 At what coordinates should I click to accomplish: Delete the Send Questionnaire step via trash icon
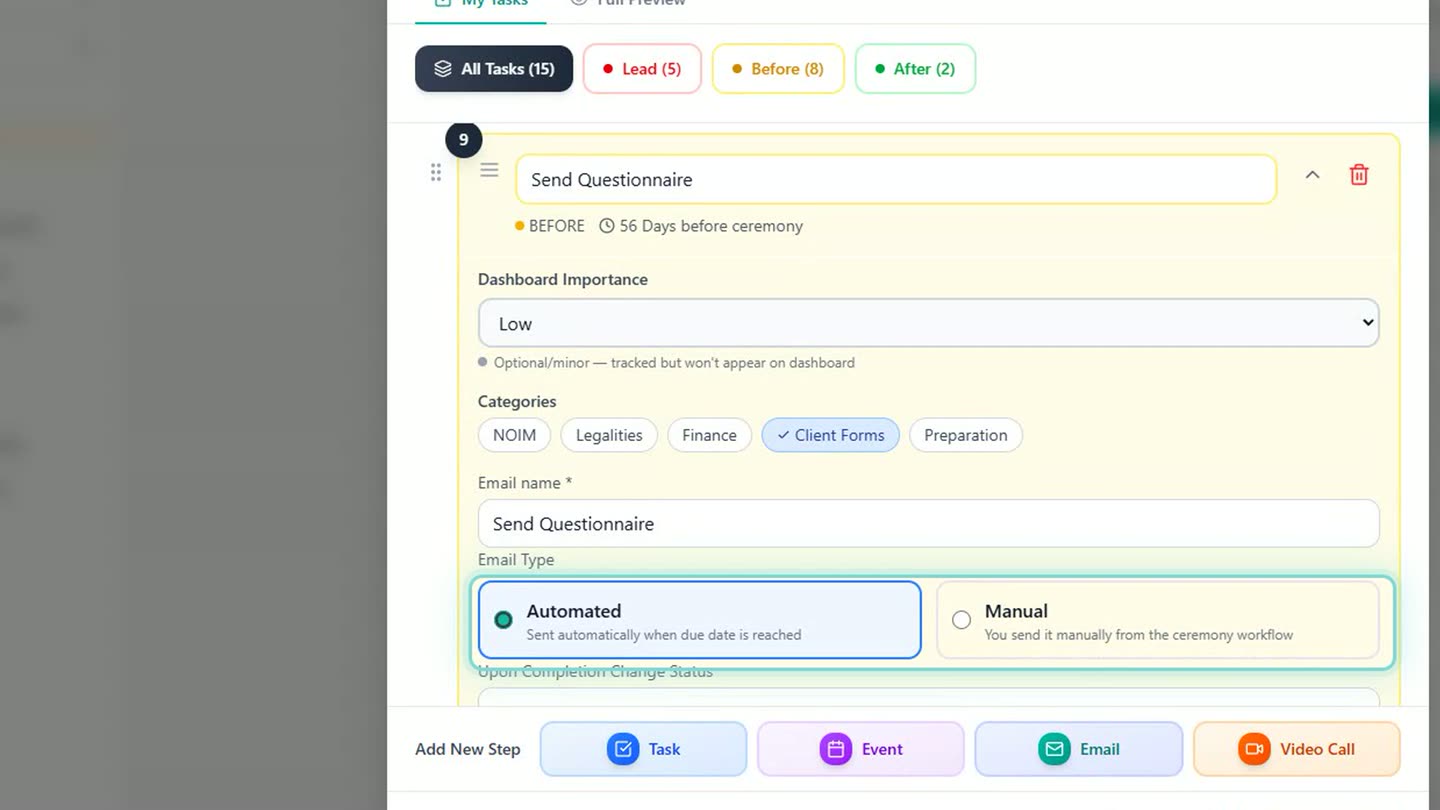click(x=1359, y=175)
